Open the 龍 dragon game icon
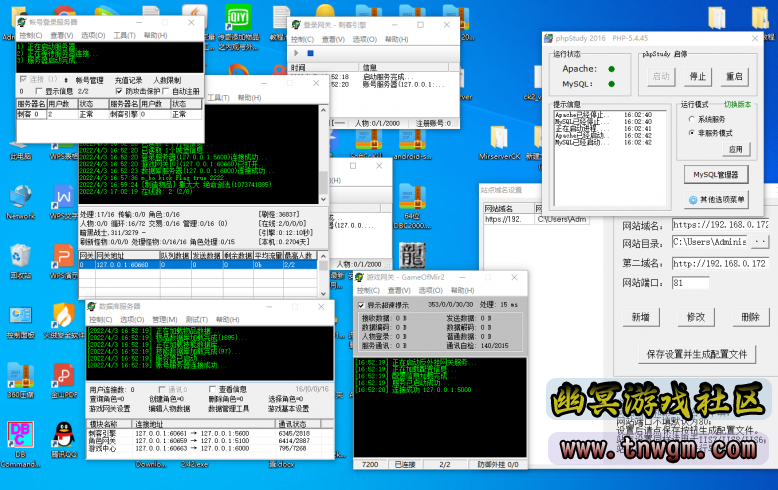This screenshot has height=490, width=778. pos(412,255)
